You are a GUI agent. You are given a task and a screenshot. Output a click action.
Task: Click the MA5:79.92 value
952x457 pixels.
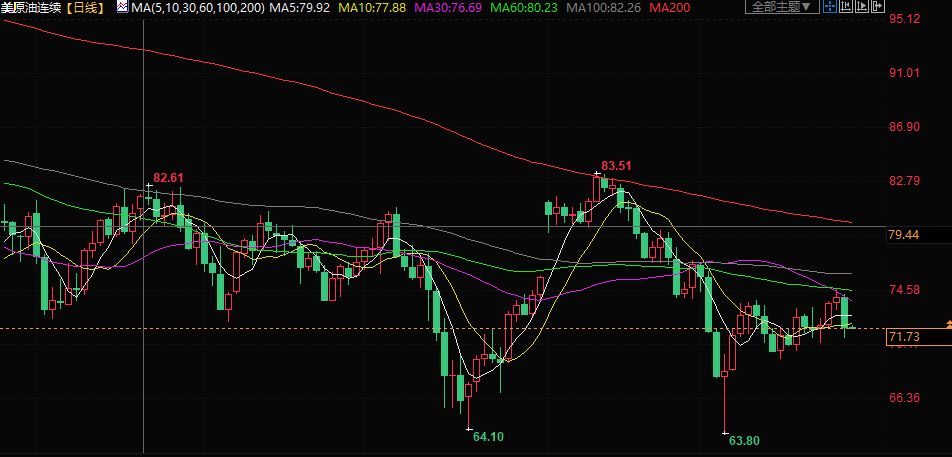299,8
